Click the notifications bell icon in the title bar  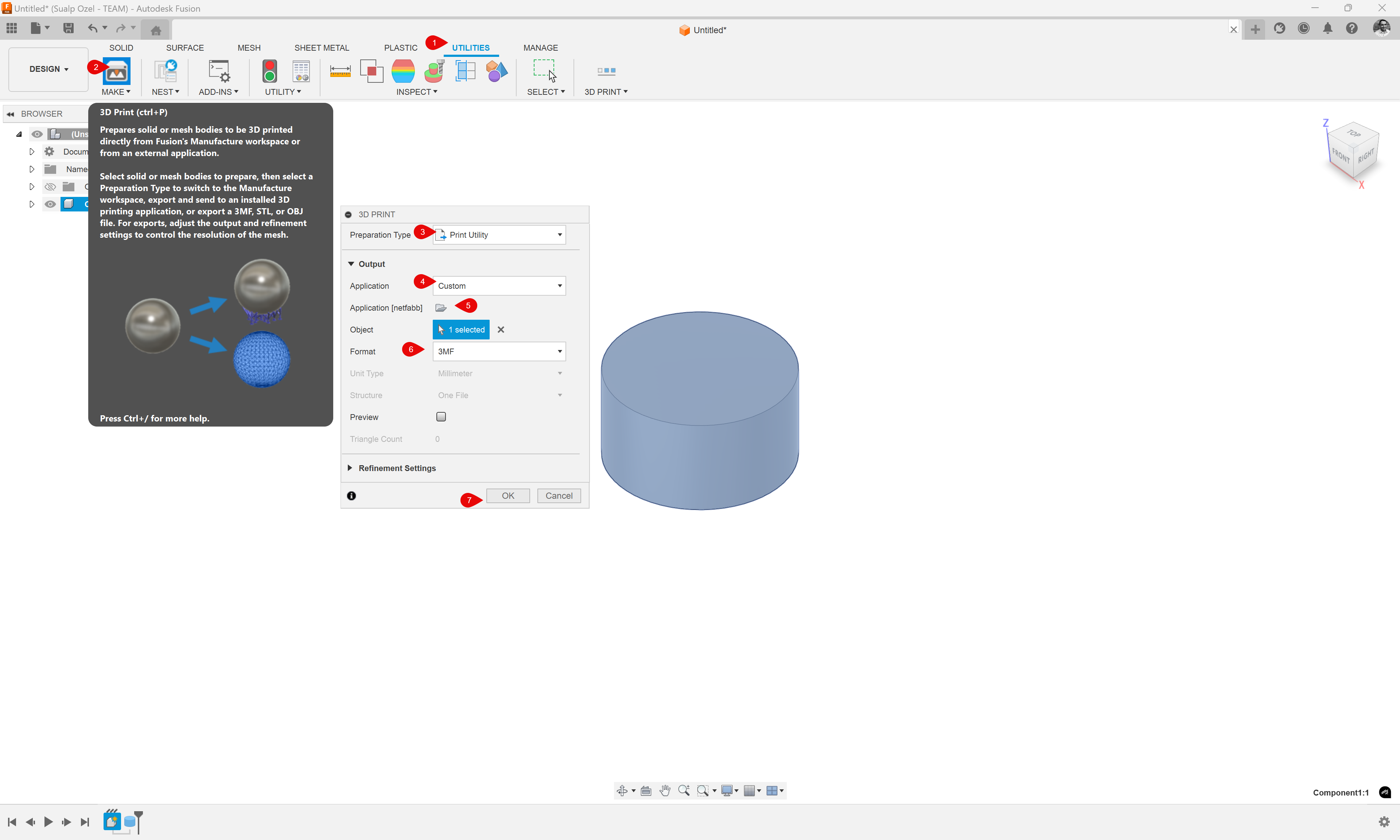[1328, 28]
